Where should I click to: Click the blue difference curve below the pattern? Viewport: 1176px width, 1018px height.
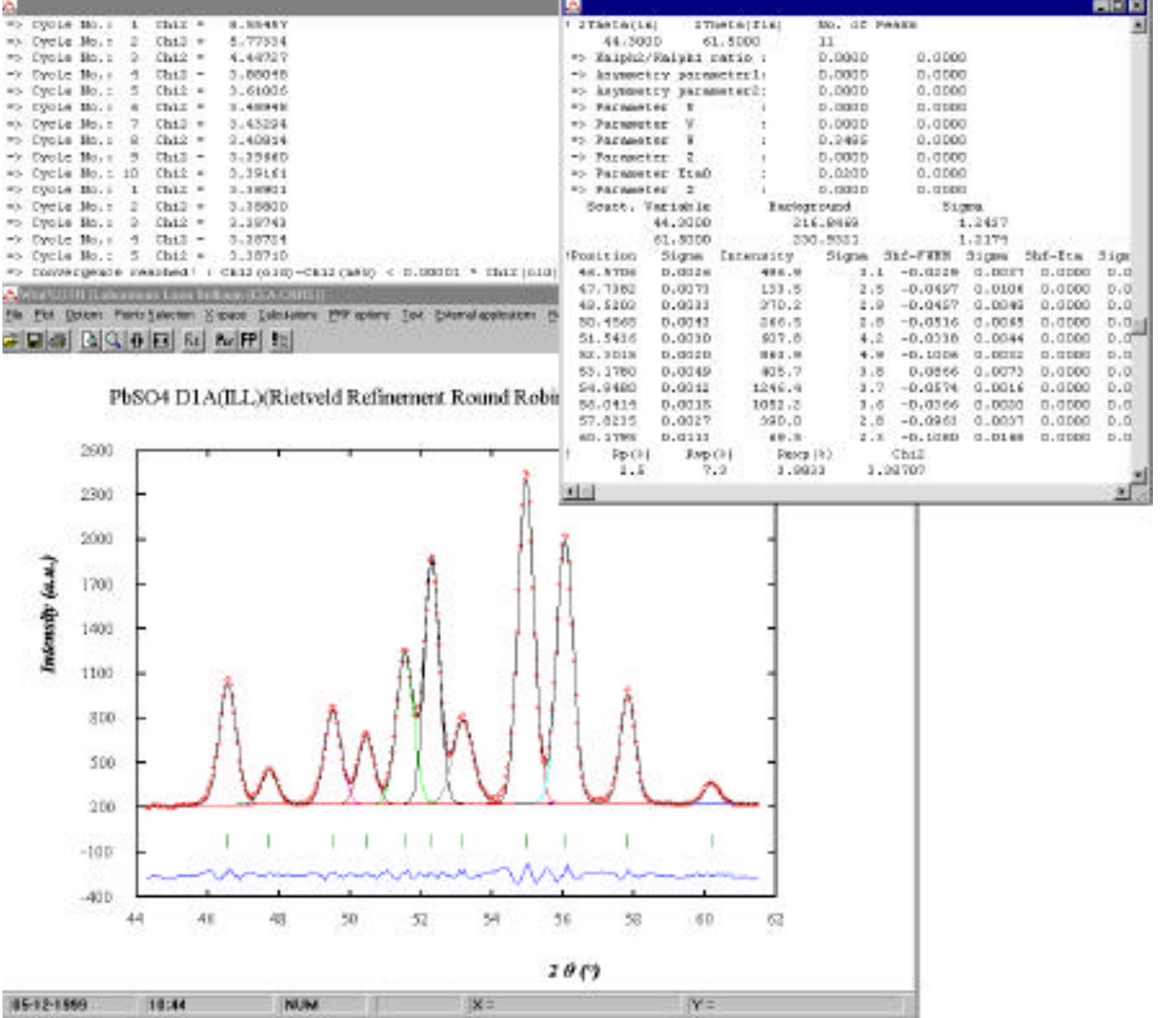(452, 875)
